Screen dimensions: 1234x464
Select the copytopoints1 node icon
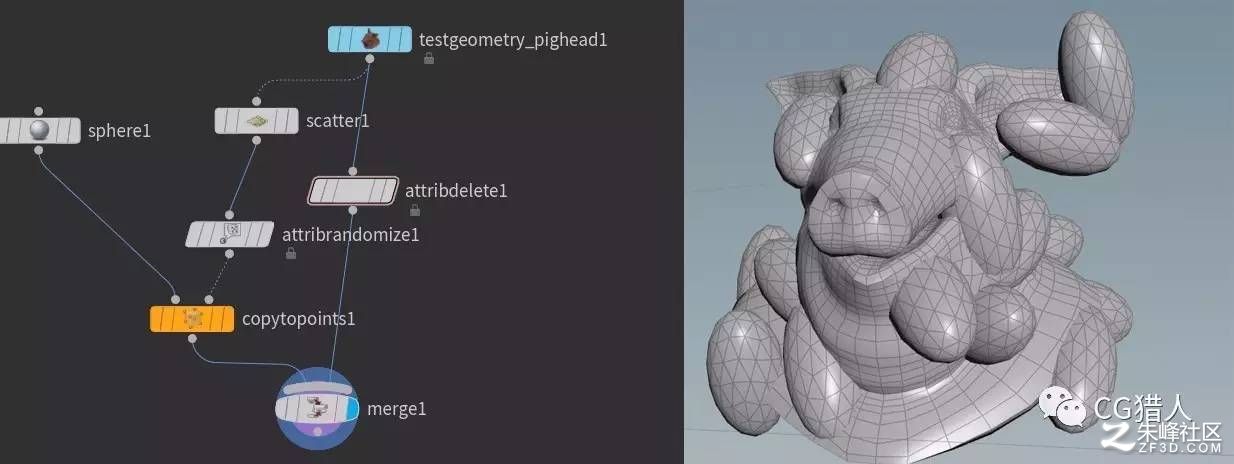(193, 319)
